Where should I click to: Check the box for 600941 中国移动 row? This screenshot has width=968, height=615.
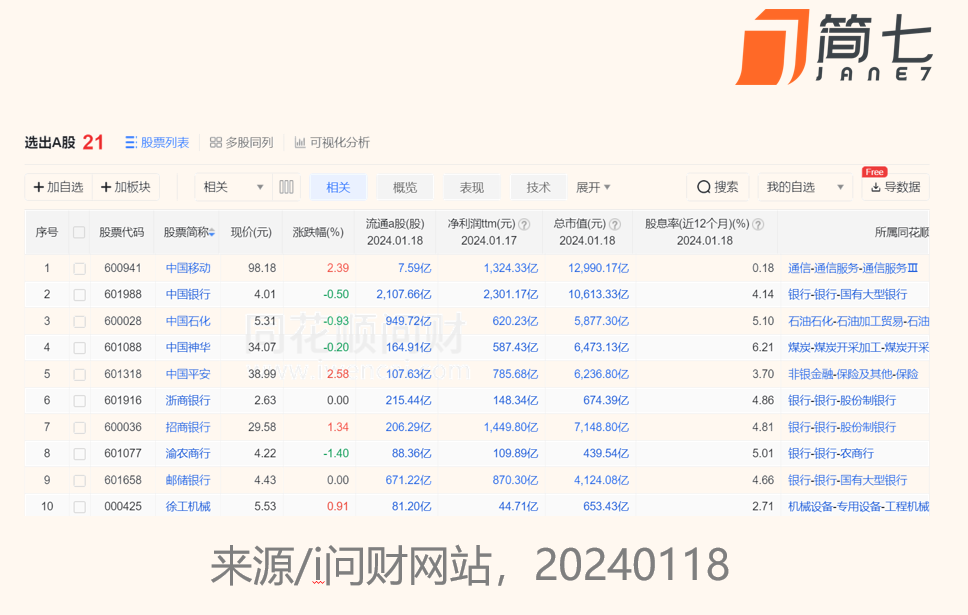point(80,269)
